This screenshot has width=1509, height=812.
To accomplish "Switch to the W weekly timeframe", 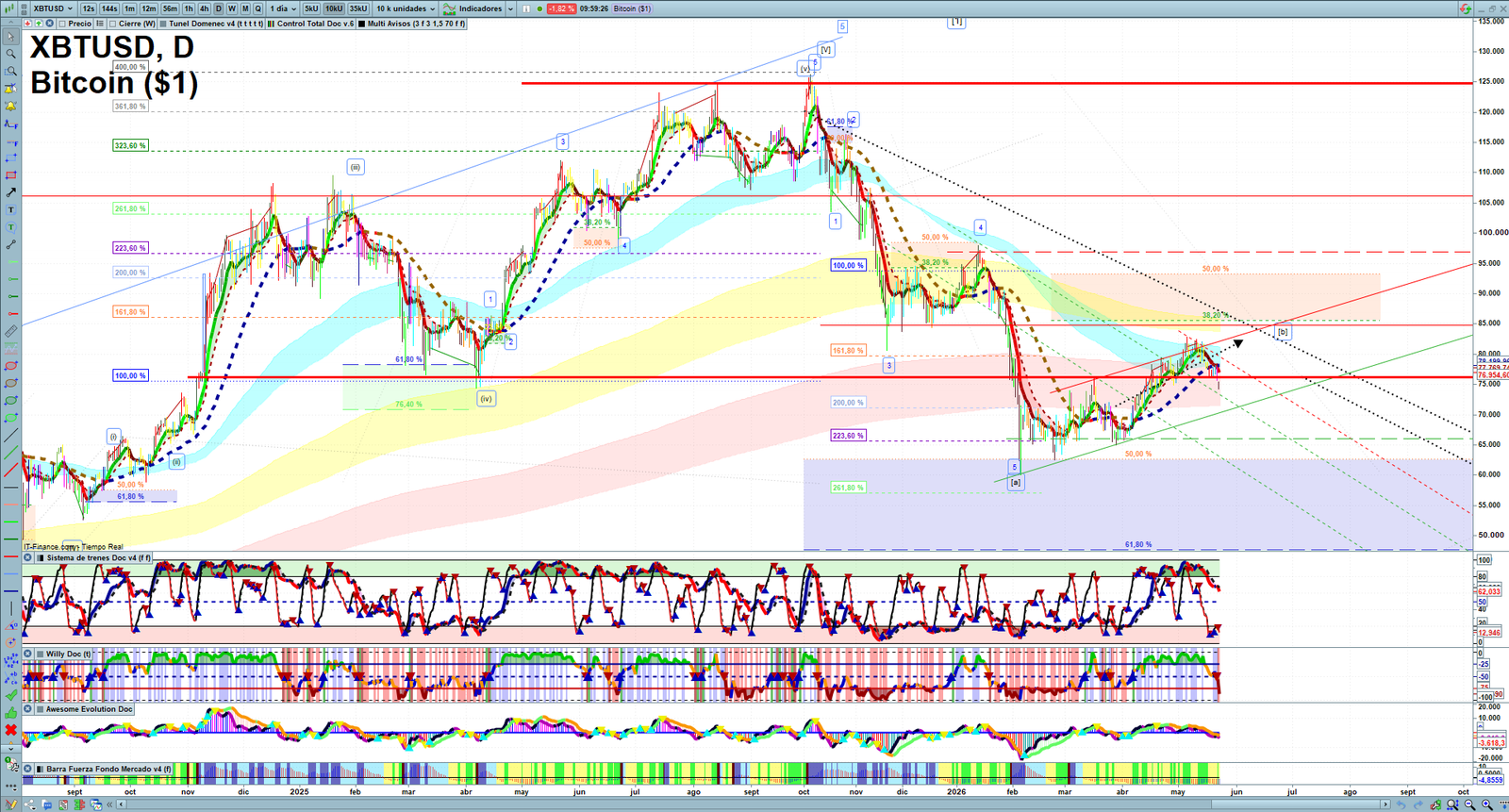I will click(232, 8).
